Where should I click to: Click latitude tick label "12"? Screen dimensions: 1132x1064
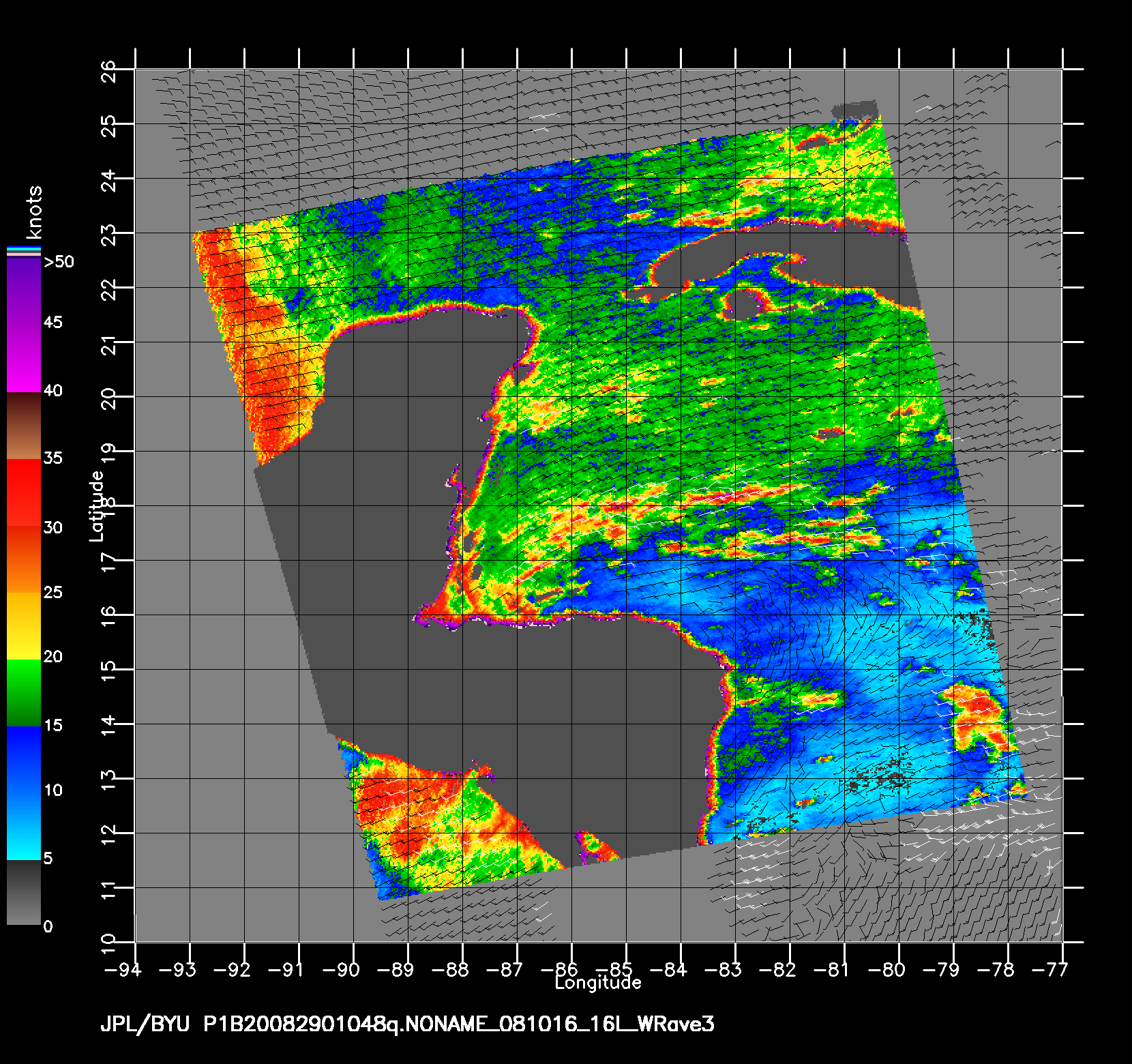pos(108,835)
